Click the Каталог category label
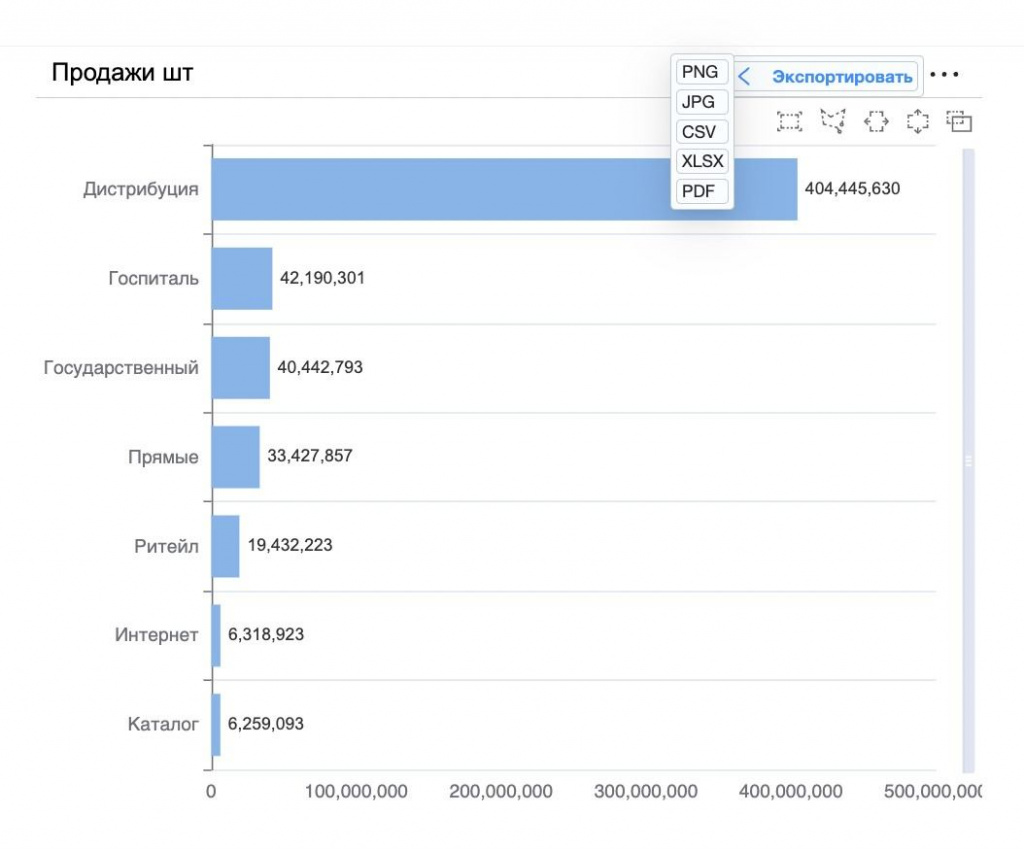 click(163, 724)
